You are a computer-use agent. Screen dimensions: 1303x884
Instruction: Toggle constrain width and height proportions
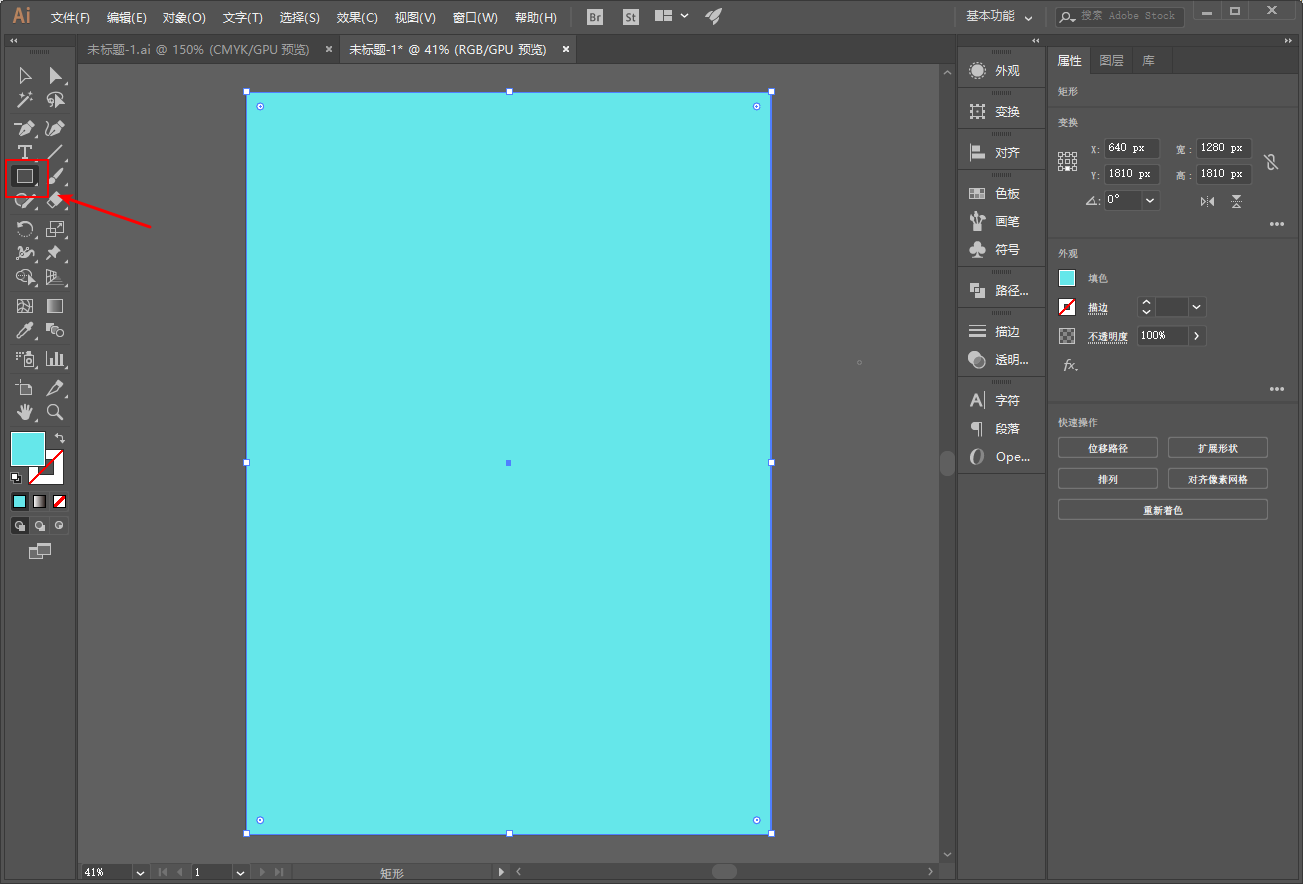click(x=1271, y=162)
